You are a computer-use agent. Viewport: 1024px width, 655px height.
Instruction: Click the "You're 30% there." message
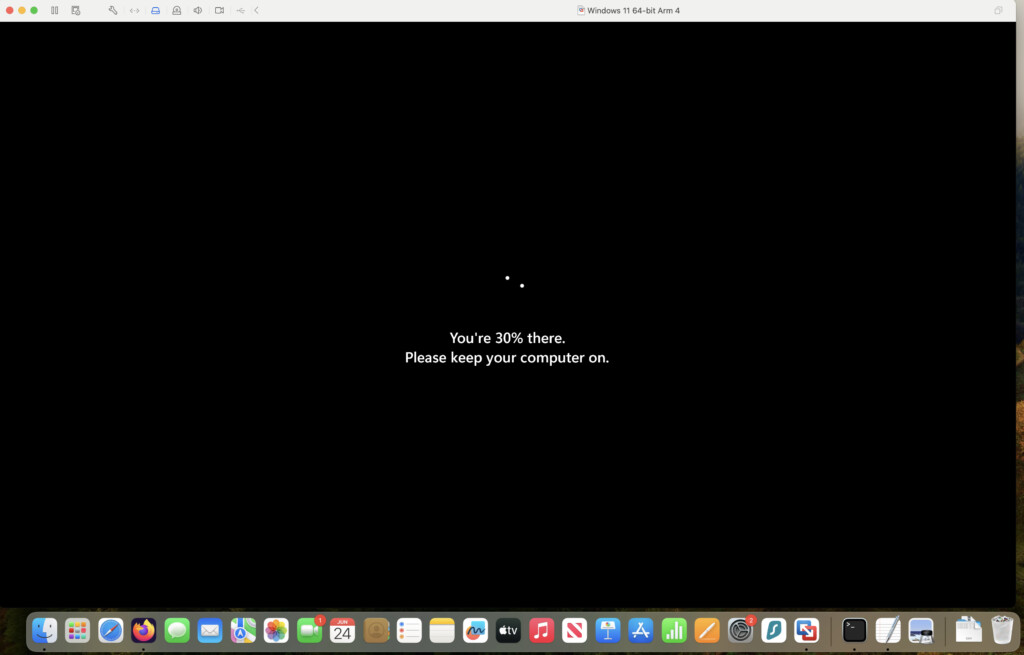pyautogui.click(x=507, y=338)
